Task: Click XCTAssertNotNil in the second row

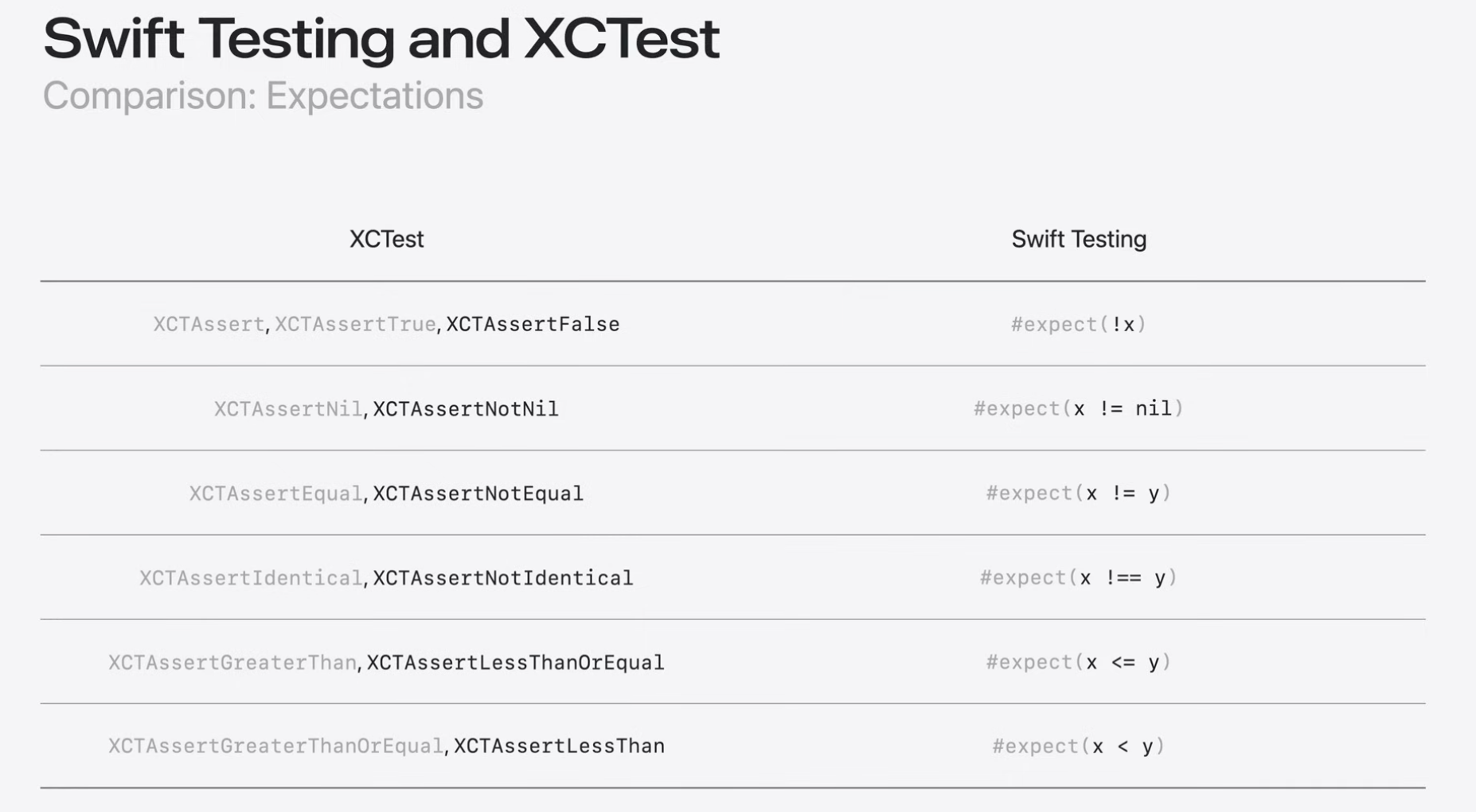Action: click(466, 409)
